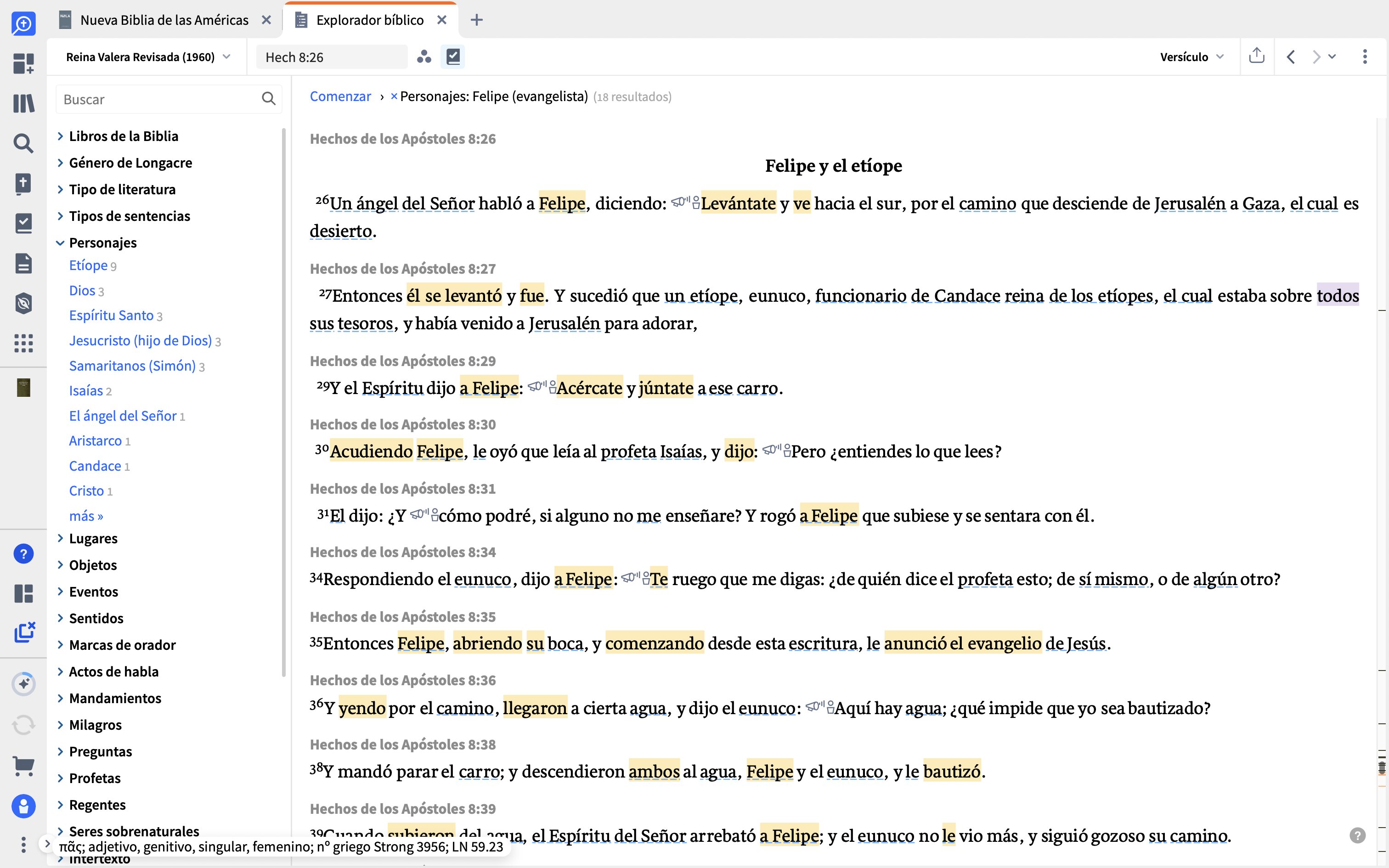
Task: Expand Género de Longacre
Action: [60, 163]
